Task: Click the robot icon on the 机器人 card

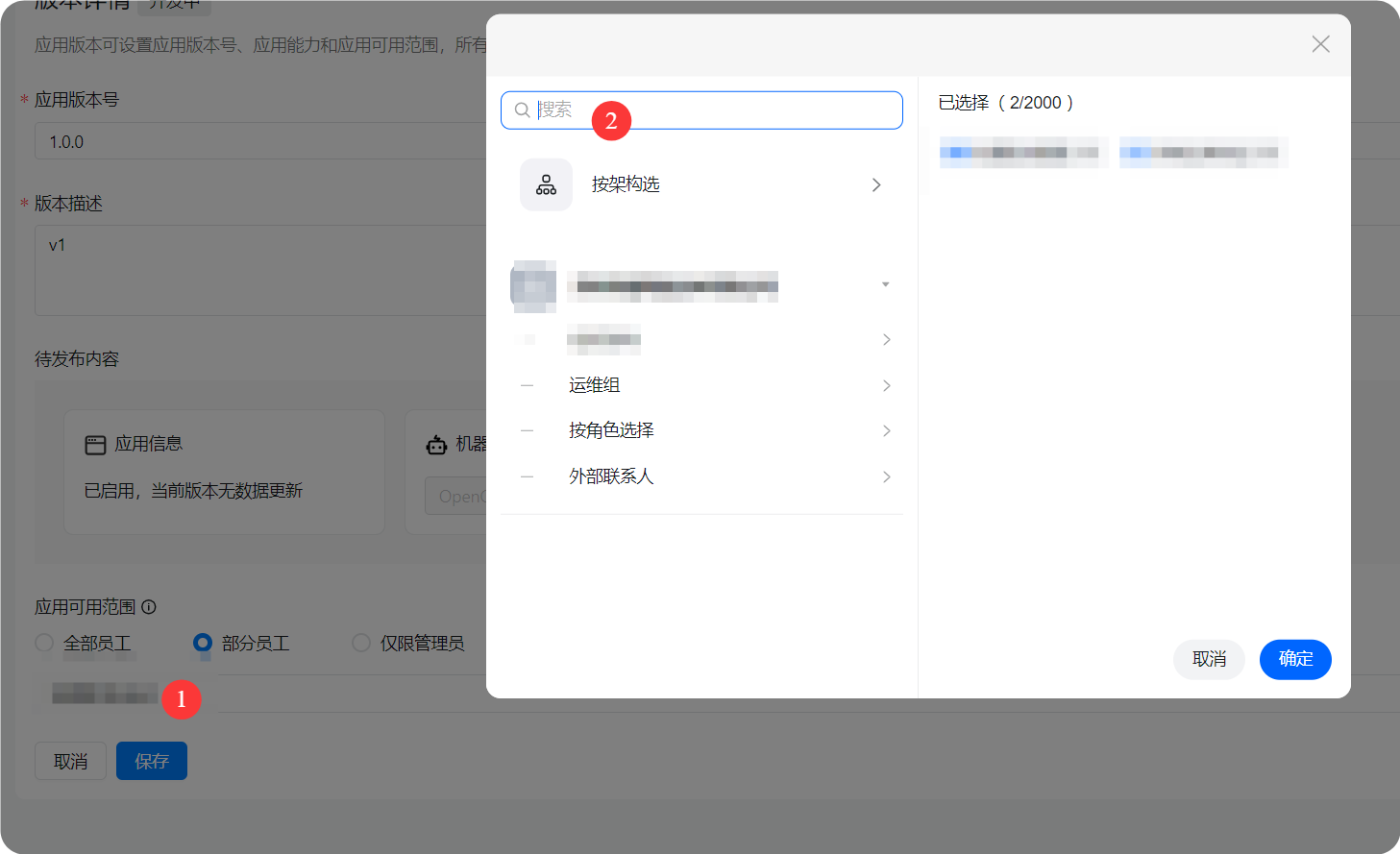Action: tap(437, 444)
